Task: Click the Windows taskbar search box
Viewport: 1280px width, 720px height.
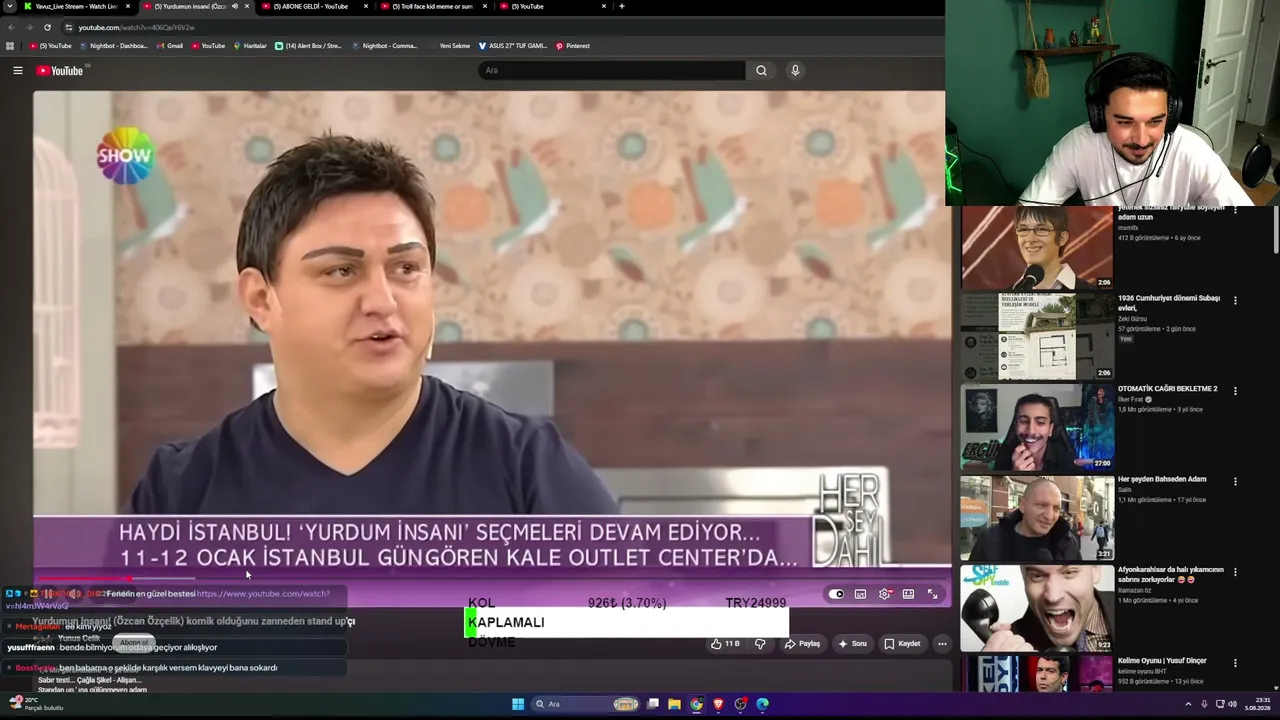Action: point(586,704)
